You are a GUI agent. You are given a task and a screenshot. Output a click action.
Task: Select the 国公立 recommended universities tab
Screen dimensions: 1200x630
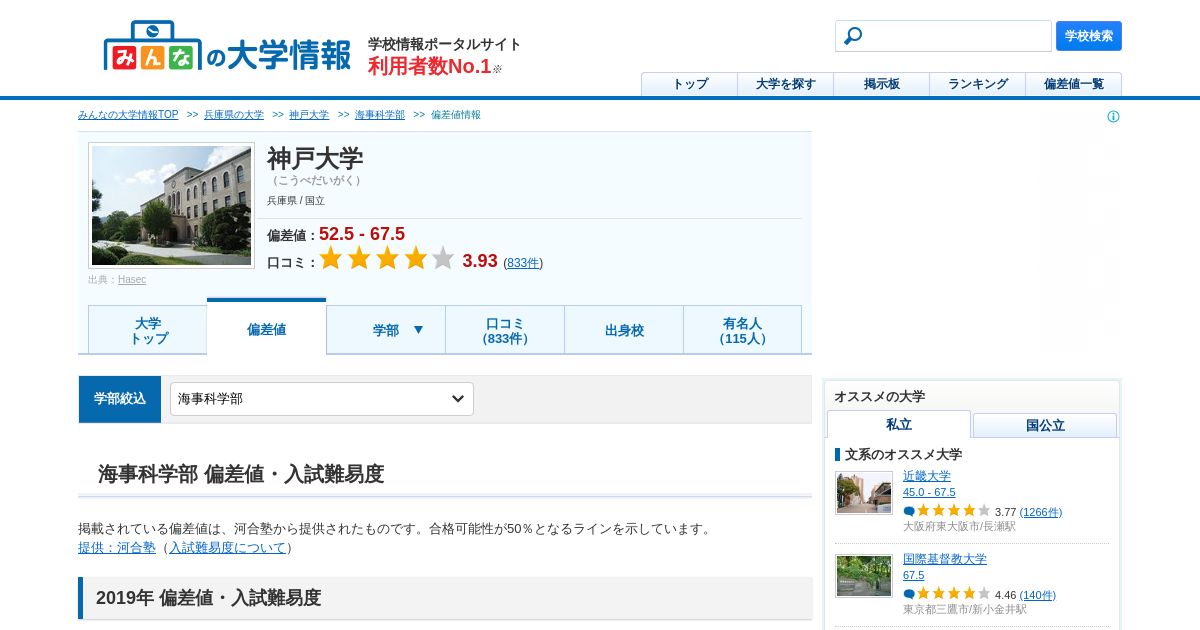pos(1045,425)
